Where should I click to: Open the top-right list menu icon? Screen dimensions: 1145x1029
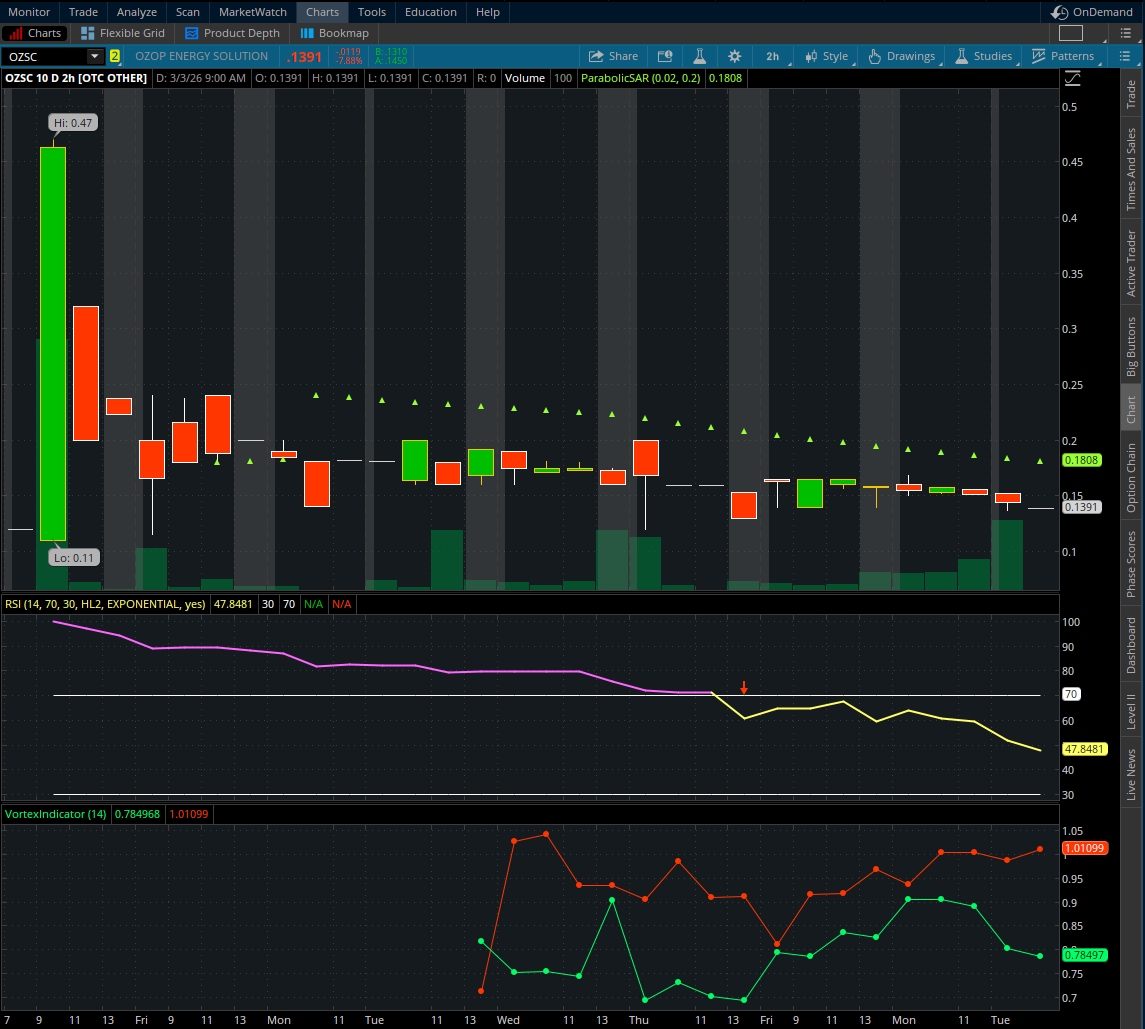tap(1125, 33)
